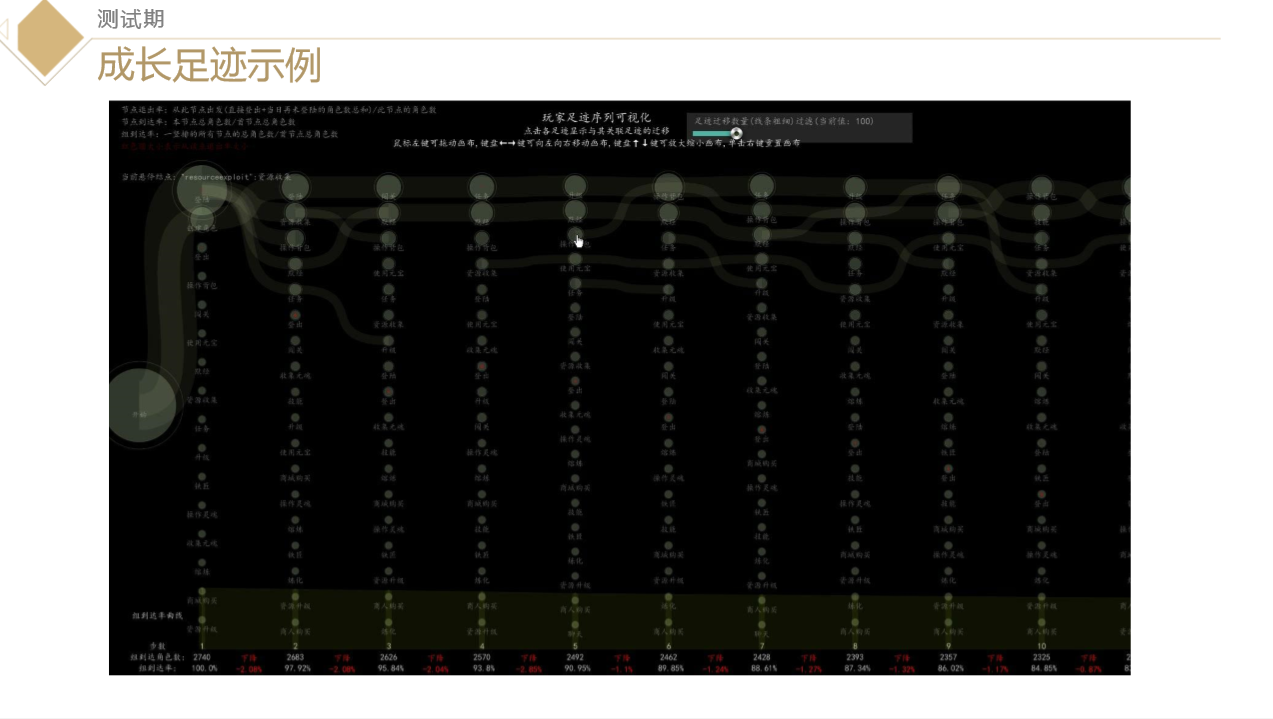Click the large 开始 circle on left edge
Screen dimensions: 1273x719
click(140, 405)
